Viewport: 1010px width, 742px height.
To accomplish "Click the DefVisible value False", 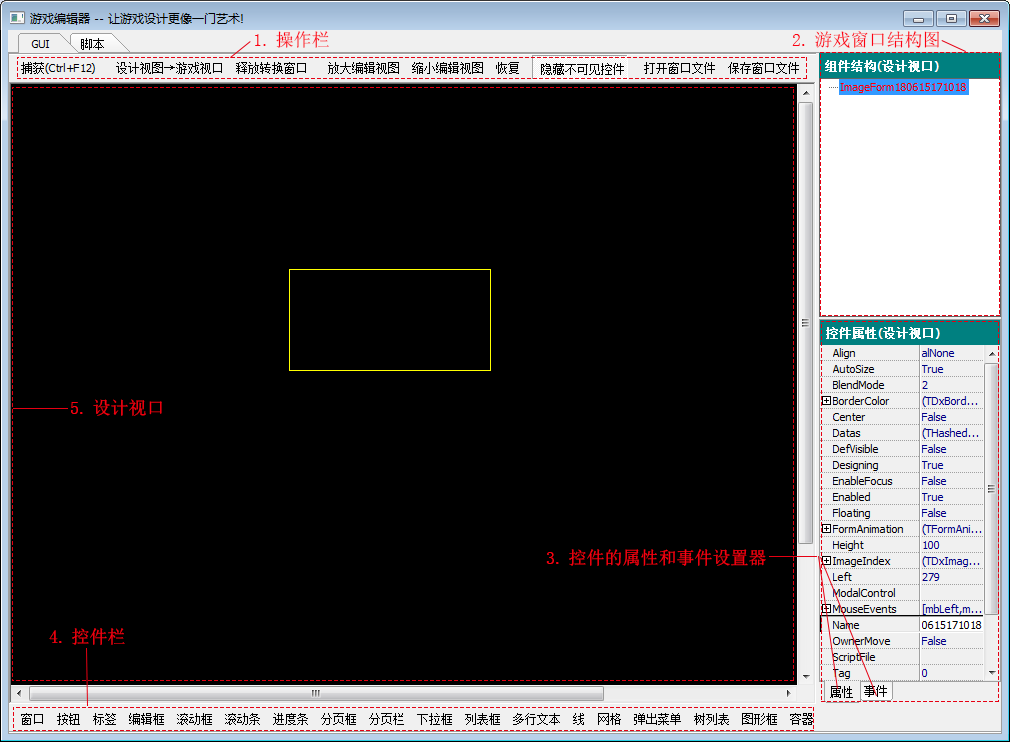I will click(x=951, y=449).
